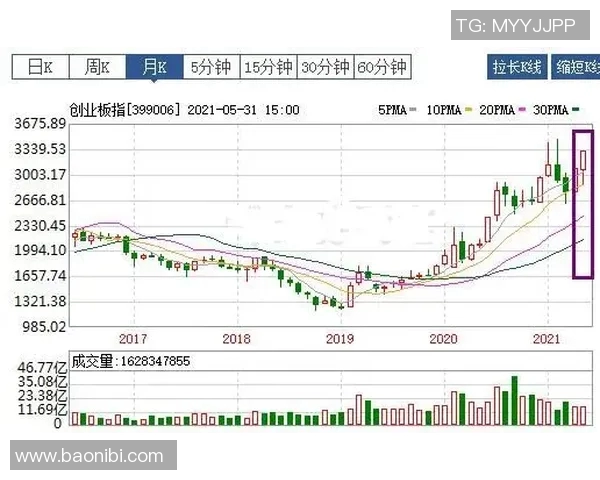Click the 23.38亿 volume axis label
This screenshot has height=480, width=600.
(42, 395)
